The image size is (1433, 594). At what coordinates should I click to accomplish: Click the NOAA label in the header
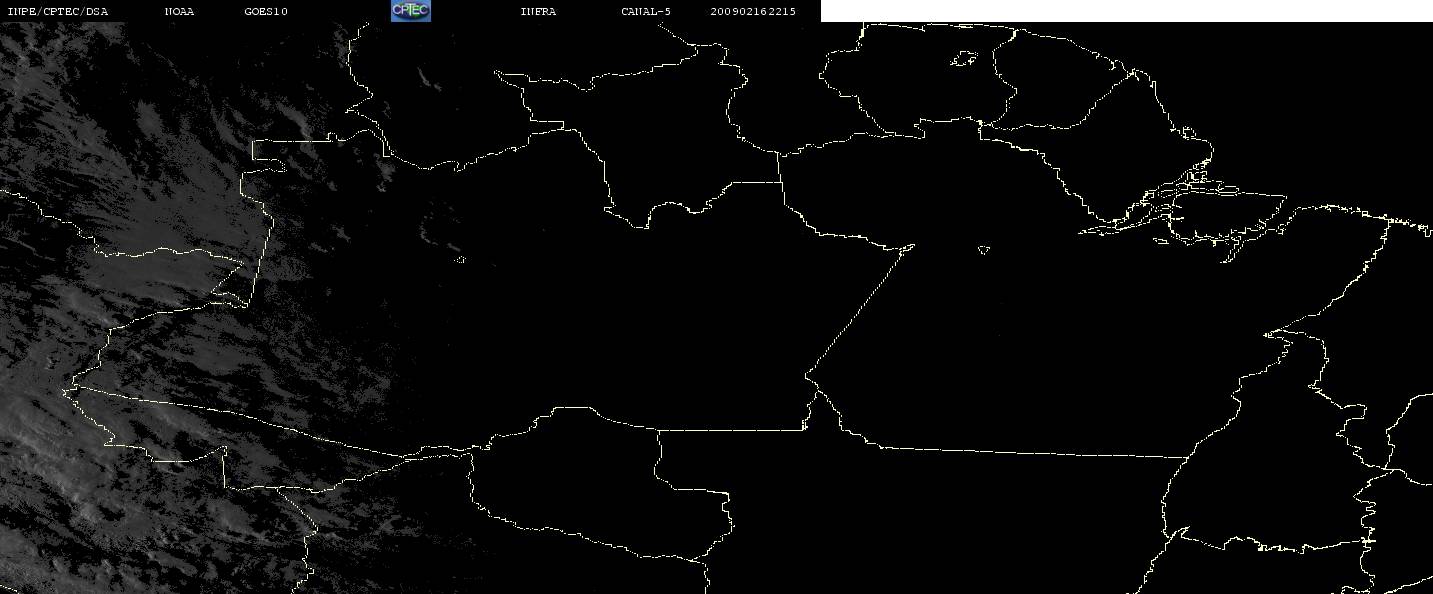point(180,12)
